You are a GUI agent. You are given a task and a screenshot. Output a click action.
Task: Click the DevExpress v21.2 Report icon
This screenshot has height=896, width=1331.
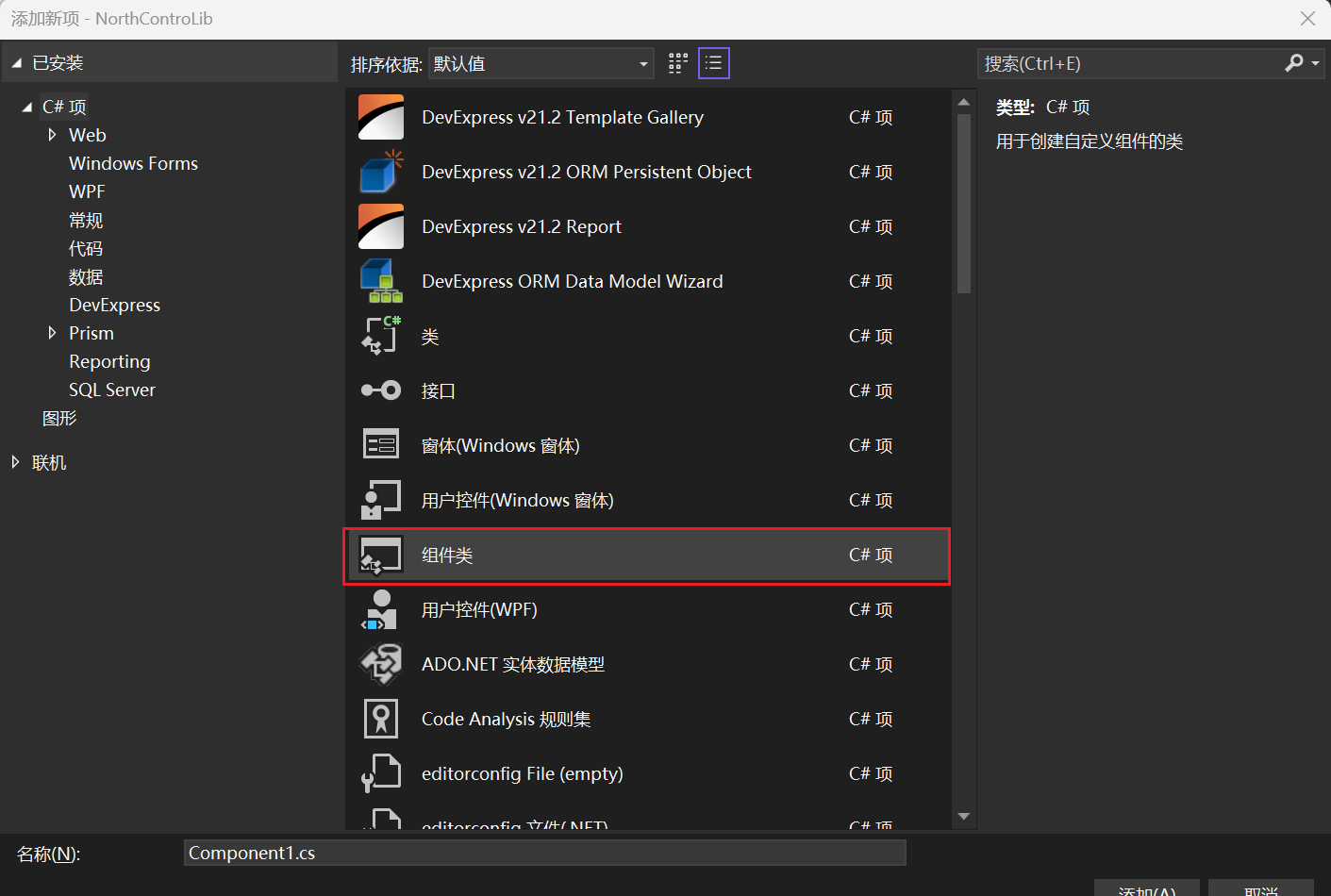pos(381,226)
